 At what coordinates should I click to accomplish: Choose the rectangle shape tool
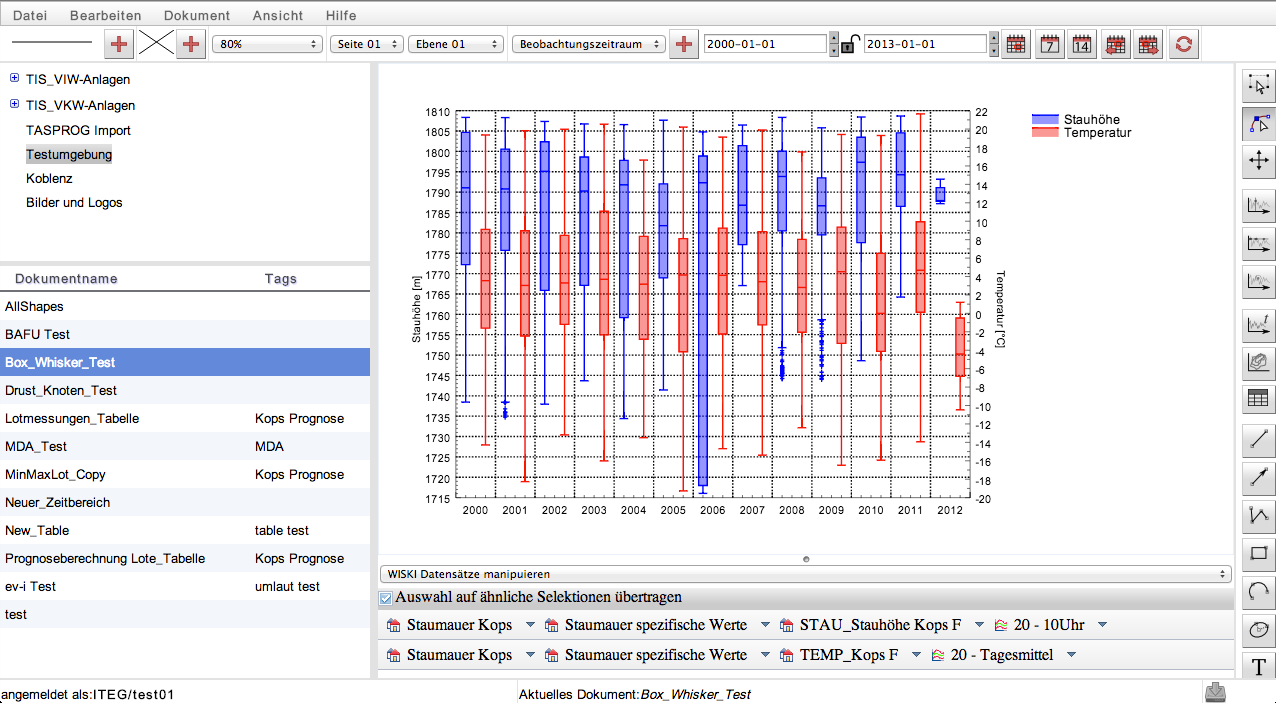[x=1258, y=553]
